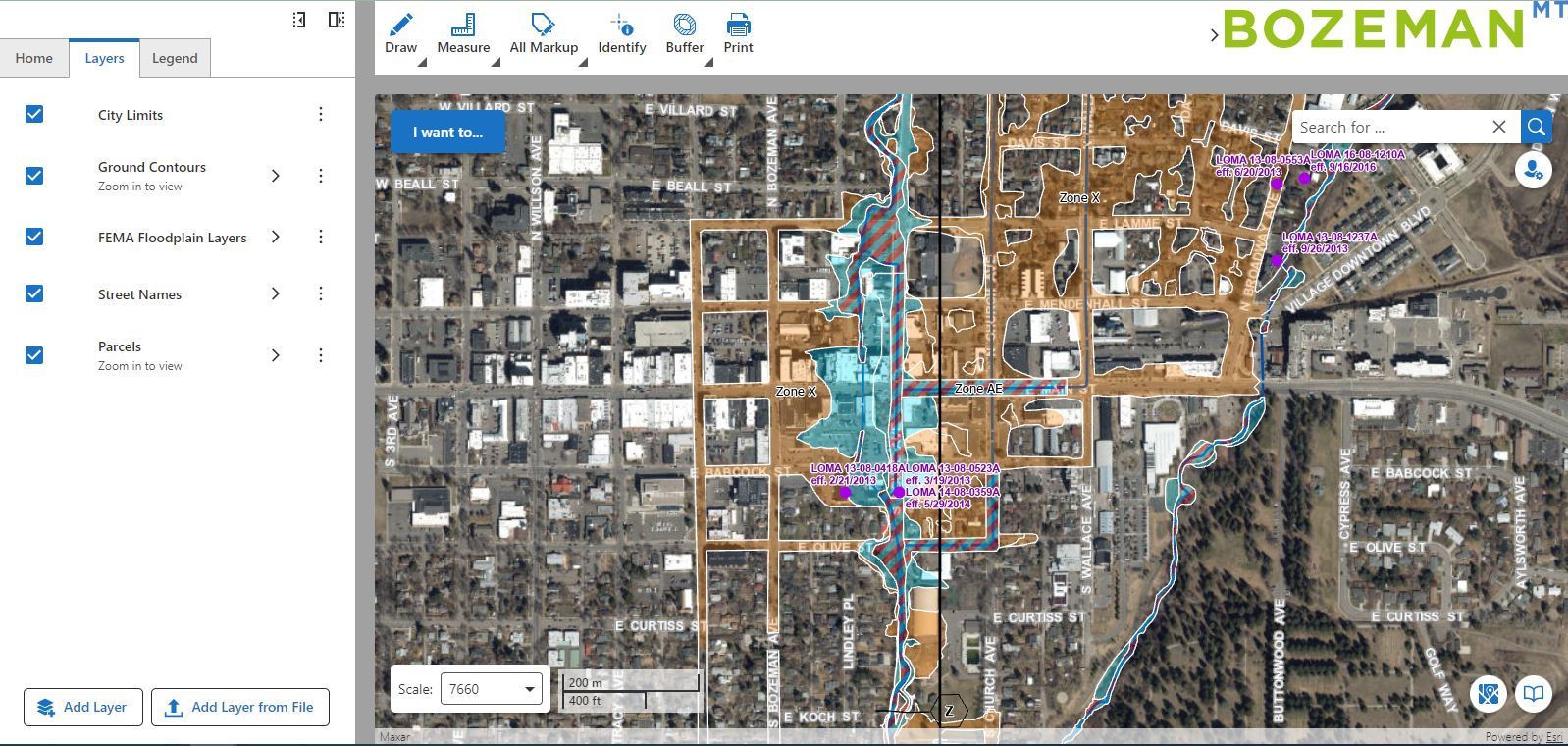Viewport: 1568px width, 746px height.
Task: Click the Add Layer button
Action: (x=83, y=707)
